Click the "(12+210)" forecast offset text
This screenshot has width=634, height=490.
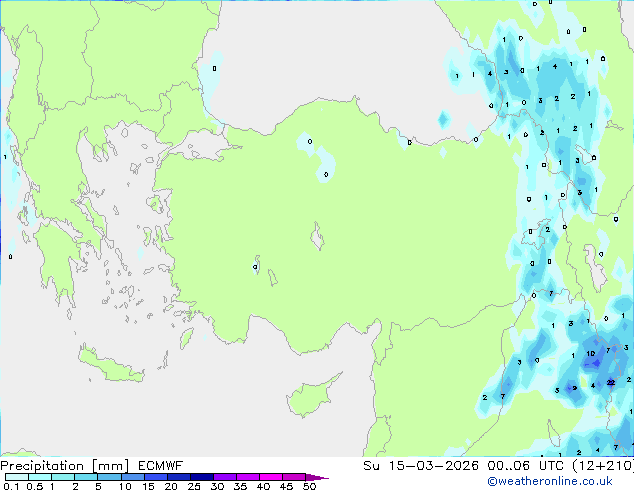pos(603,466)
